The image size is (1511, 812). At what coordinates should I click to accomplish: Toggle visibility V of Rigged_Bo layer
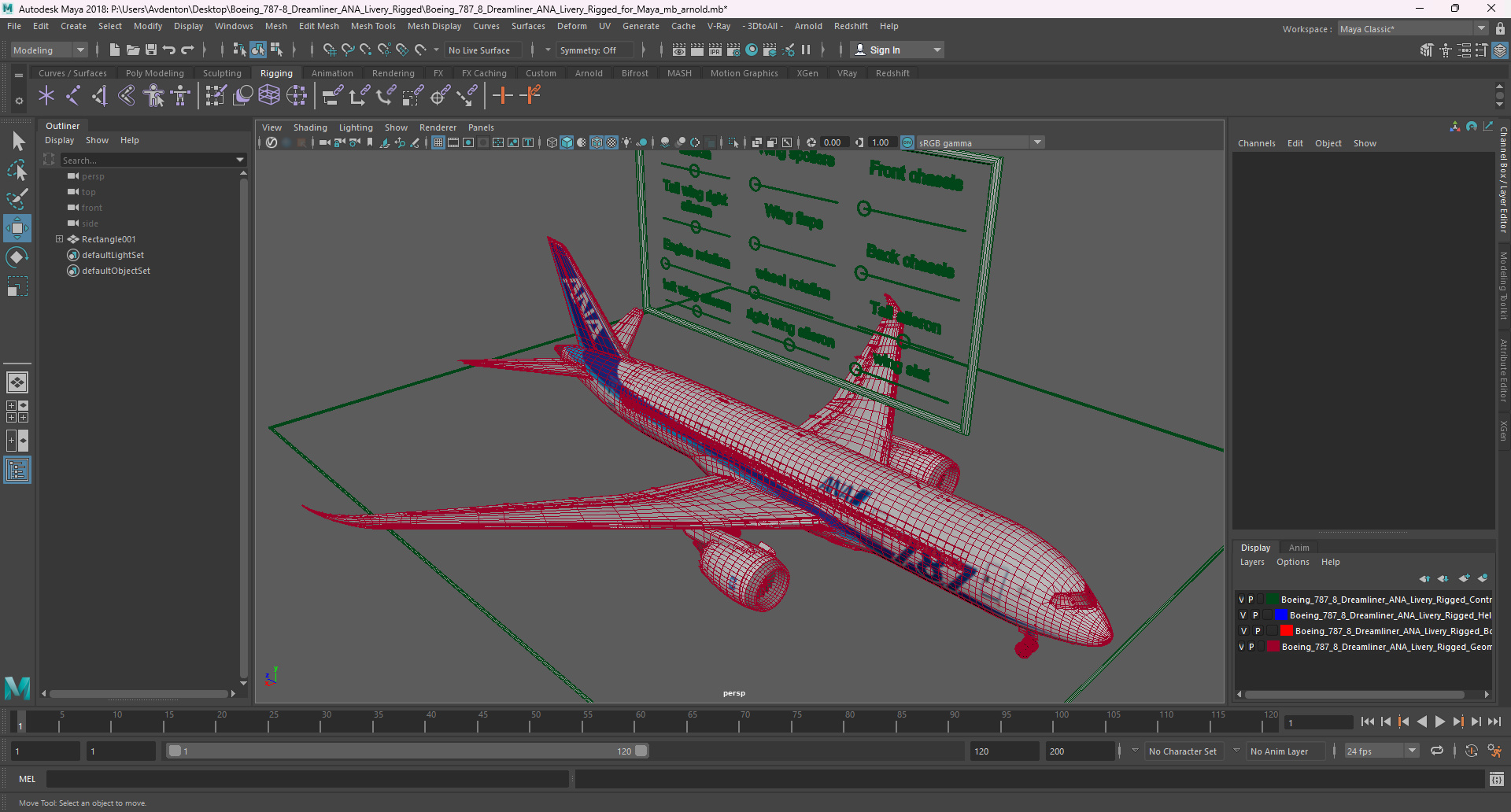pos(1244,631)
